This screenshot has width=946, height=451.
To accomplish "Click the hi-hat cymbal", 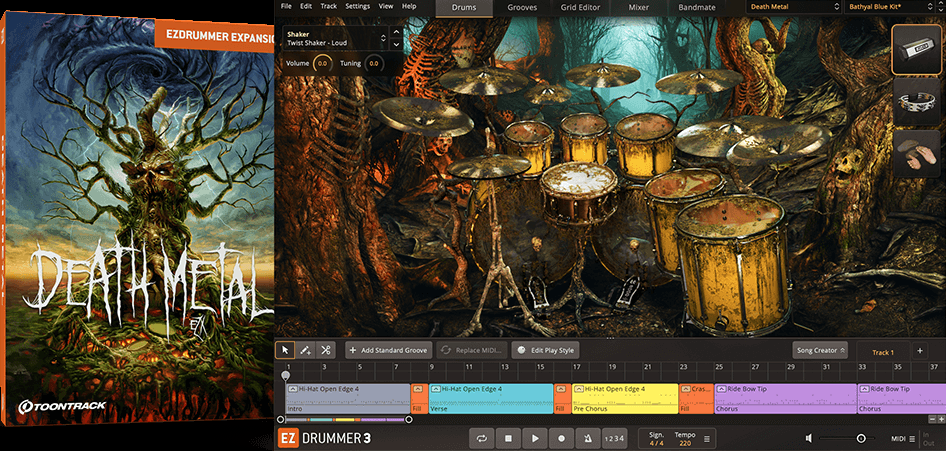I will (x=489, y=166).
